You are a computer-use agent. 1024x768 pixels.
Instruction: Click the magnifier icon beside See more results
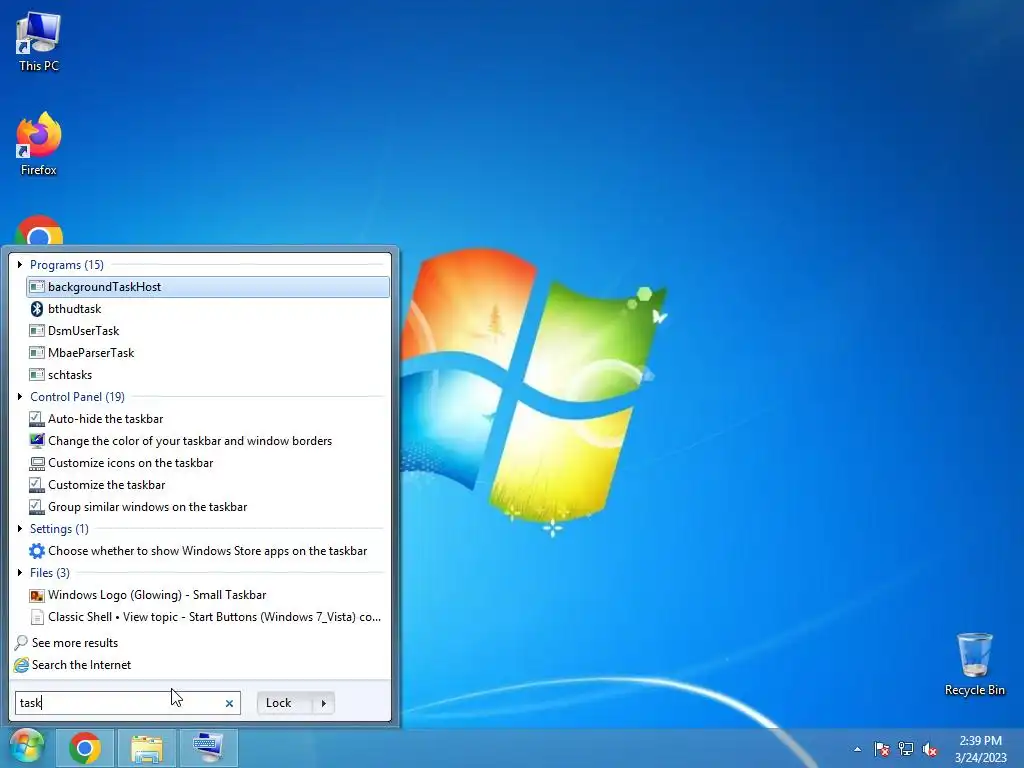pyautogui.click(x=21, y=643)
